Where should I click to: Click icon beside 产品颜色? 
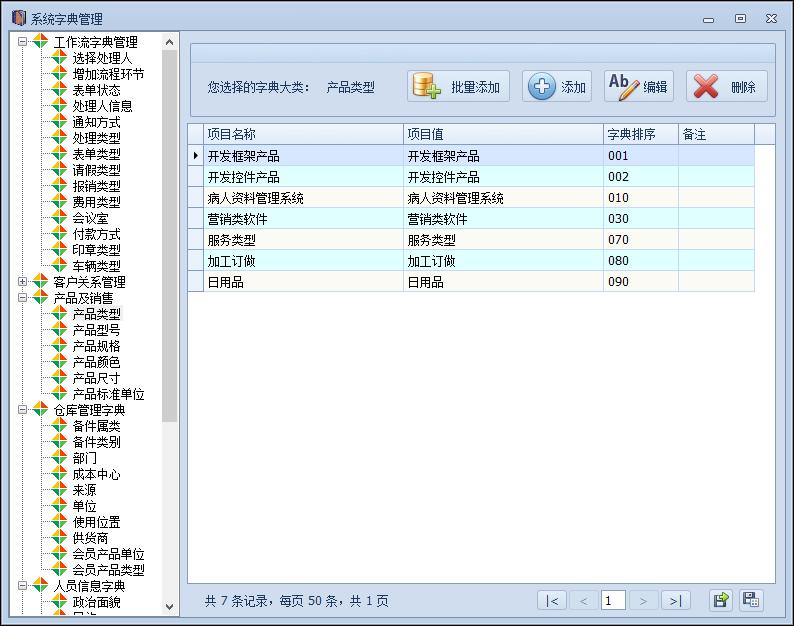[x=59, y=362]
